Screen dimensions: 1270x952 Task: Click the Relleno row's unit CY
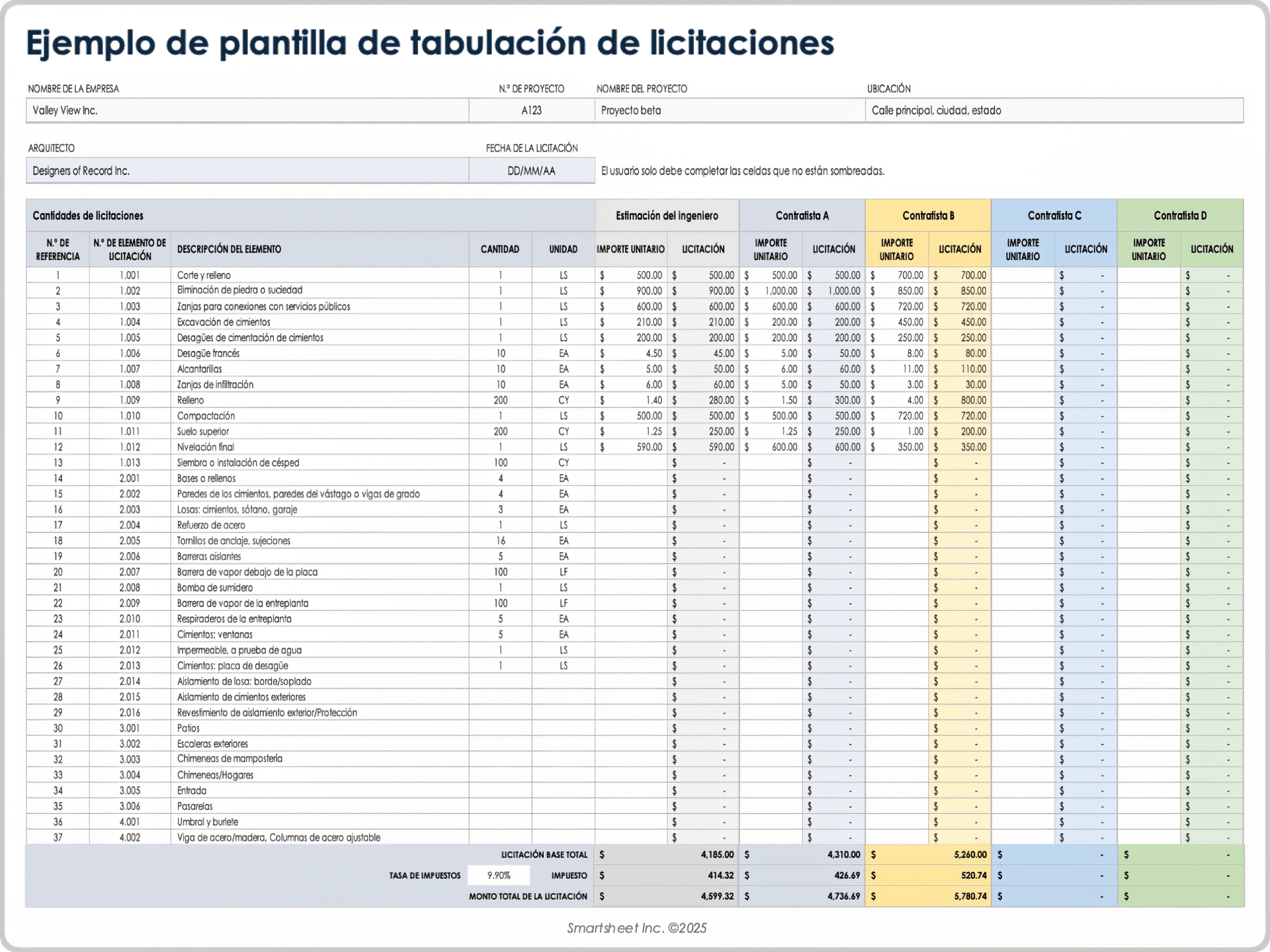coord(564,400)
